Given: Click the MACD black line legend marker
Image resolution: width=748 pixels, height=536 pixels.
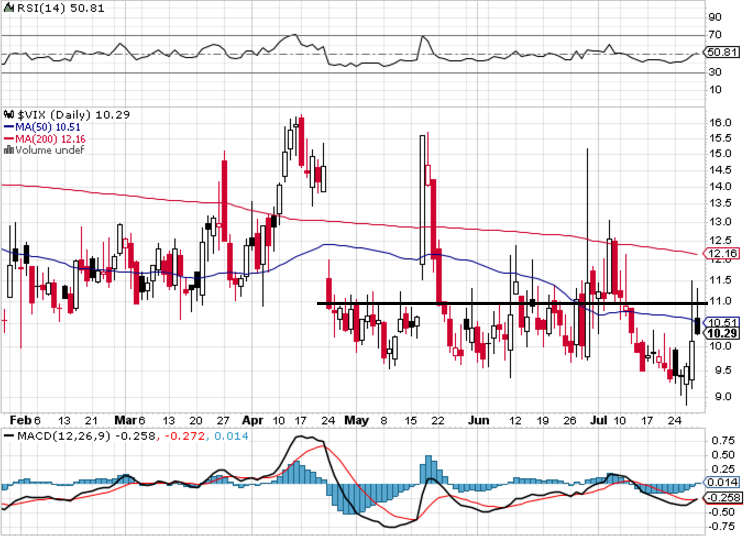Looking at the screenshot, I should point(6,436).
